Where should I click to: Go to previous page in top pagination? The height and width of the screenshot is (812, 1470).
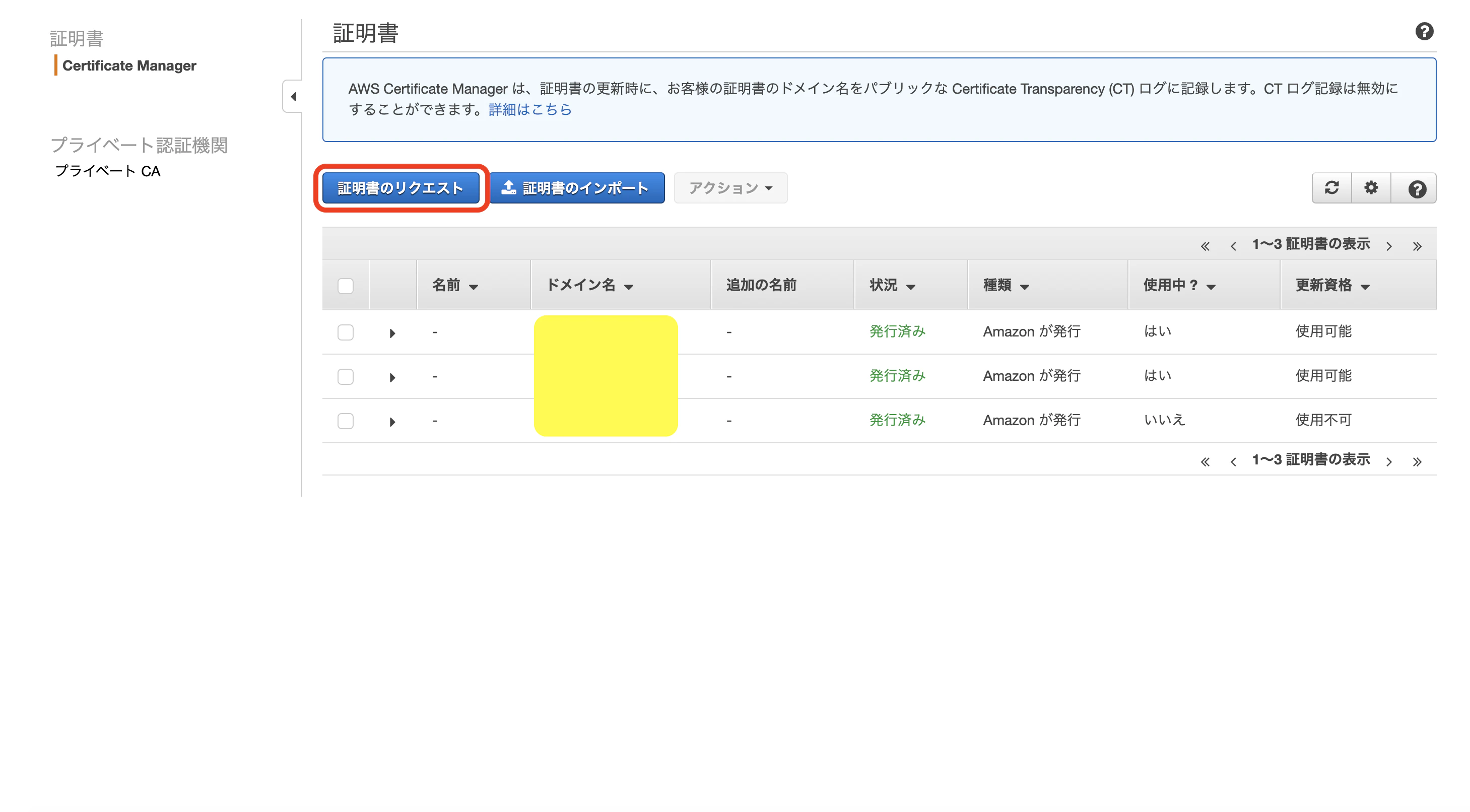[1233, 246]
